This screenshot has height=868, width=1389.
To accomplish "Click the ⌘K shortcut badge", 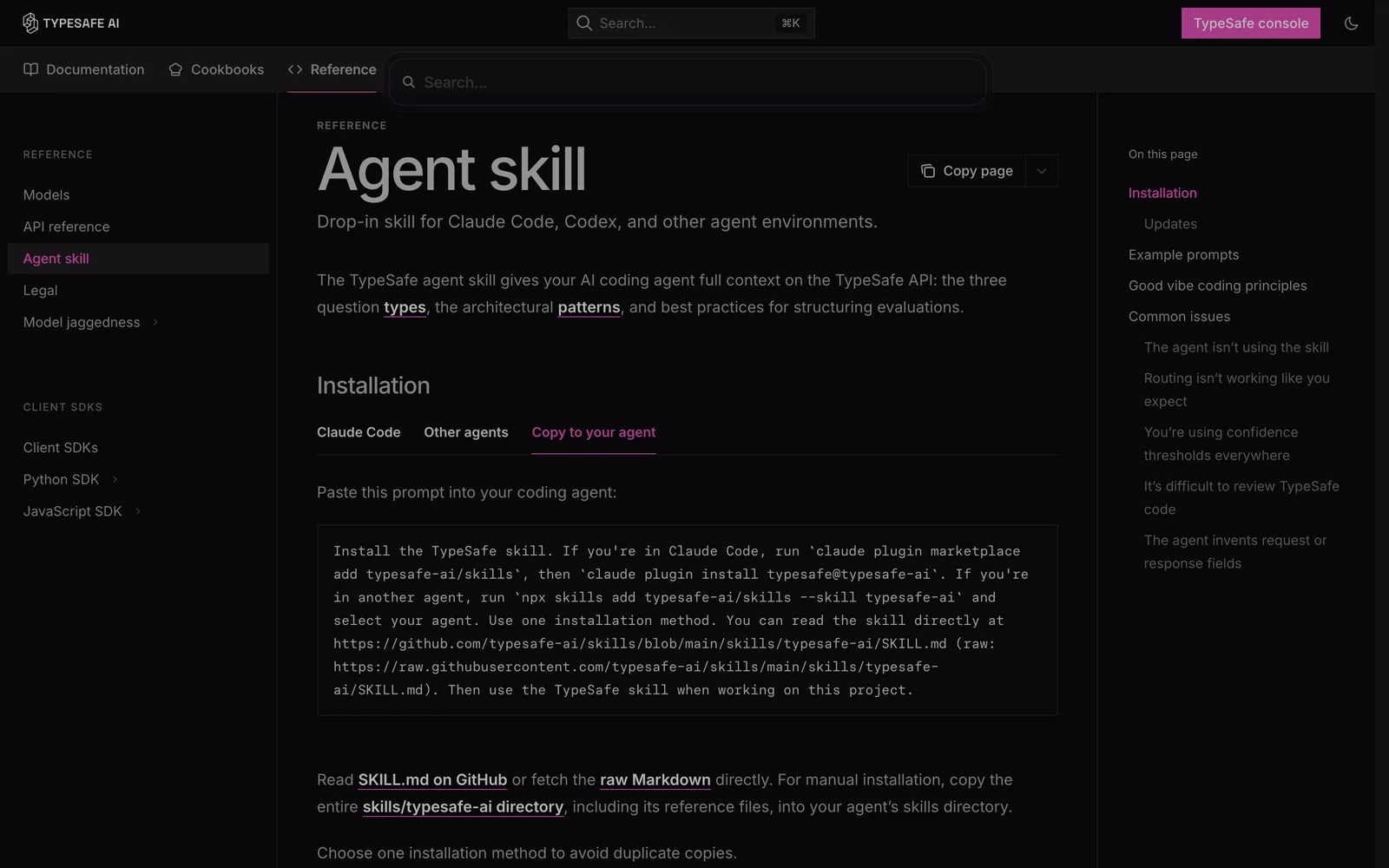I will [791, 23].
